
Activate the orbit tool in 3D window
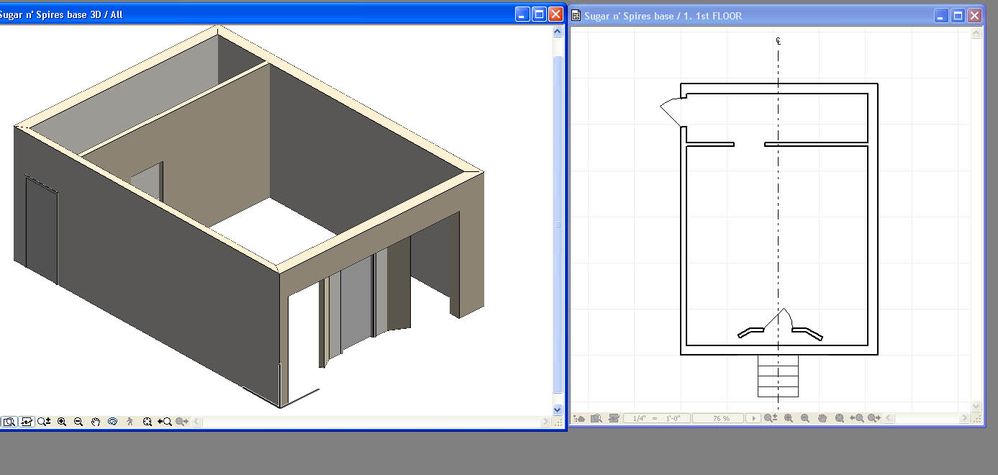pos(112,422)
